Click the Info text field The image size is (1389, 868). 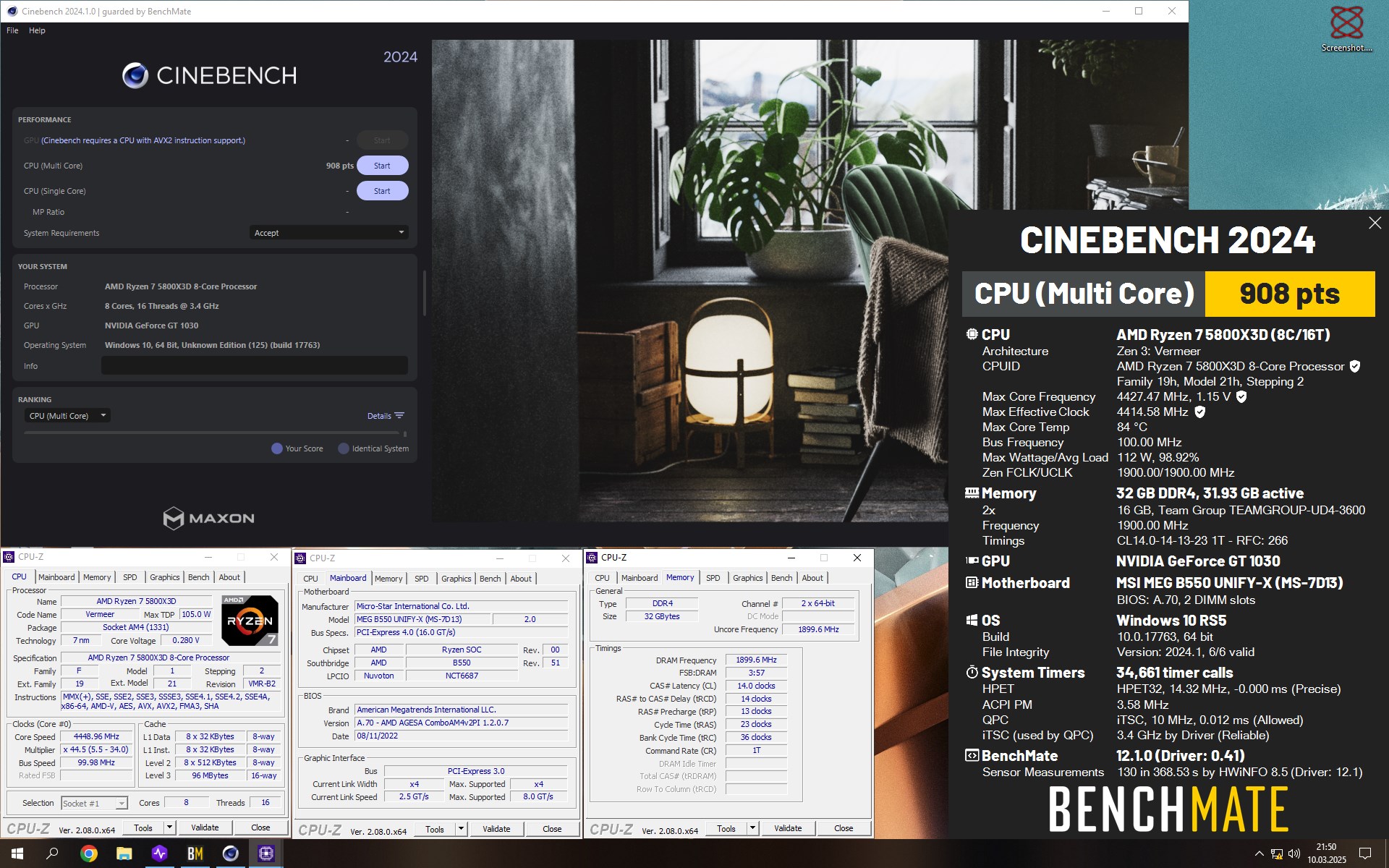[254, 365]
